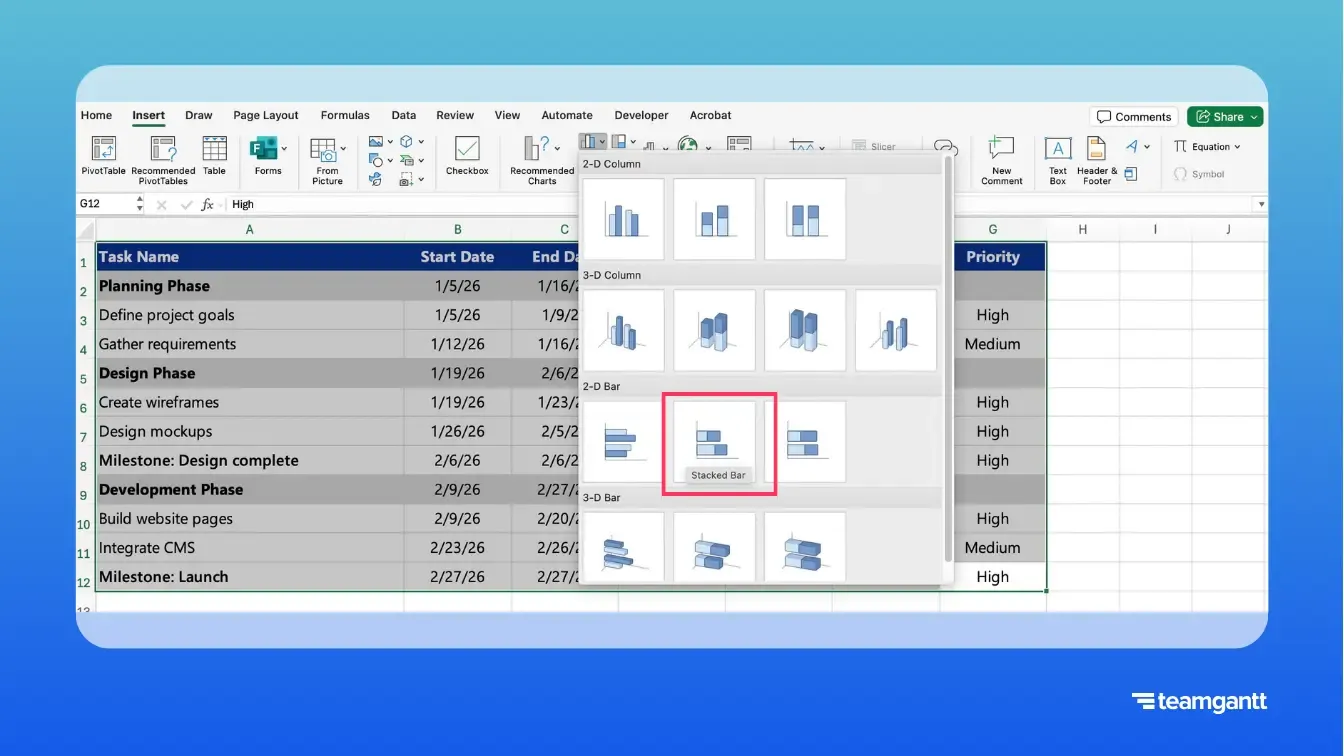This screenshot has height=756, width=1344.
Task: Expand the Share button dropdown
Action: tap(1254, 117)
